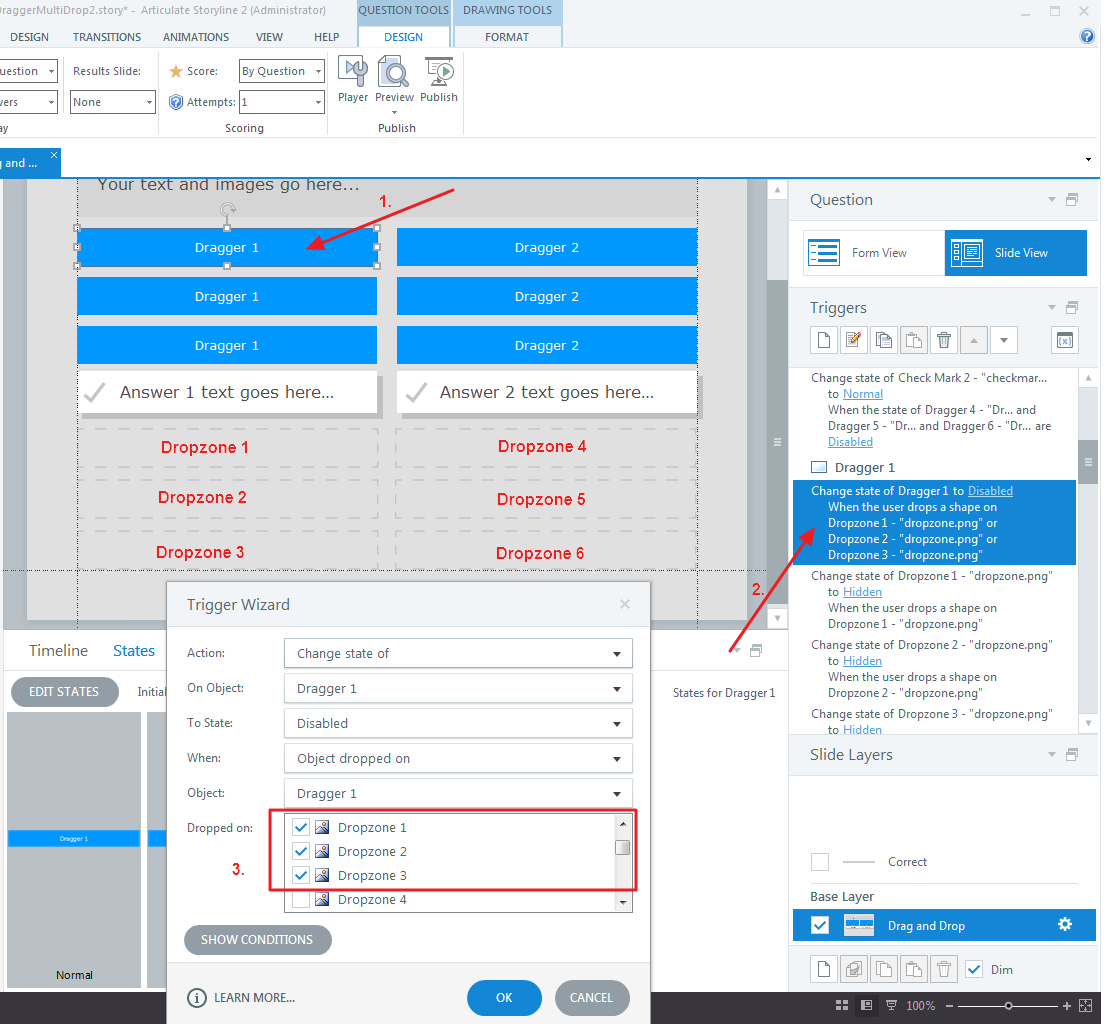Copy the selected trigger

click(884, 340)
